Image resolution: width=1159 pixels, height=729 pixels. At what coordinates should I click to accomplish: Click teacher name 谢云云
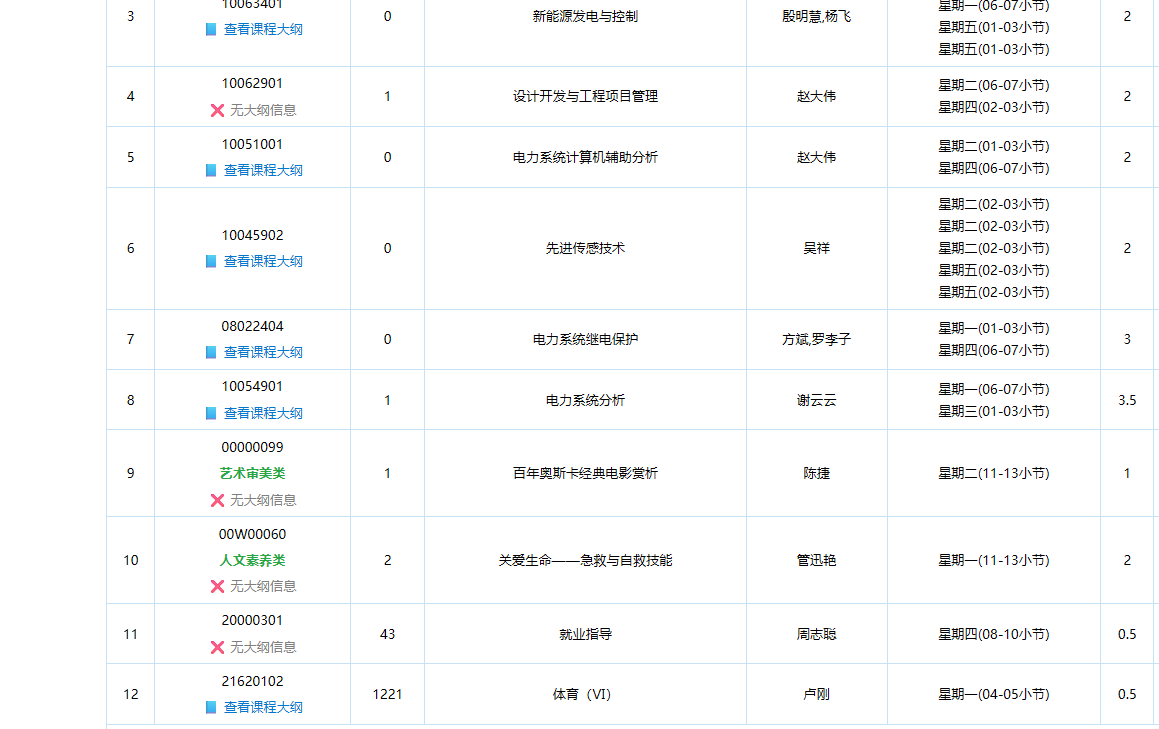pyautogui.click(x=816, y=399)
